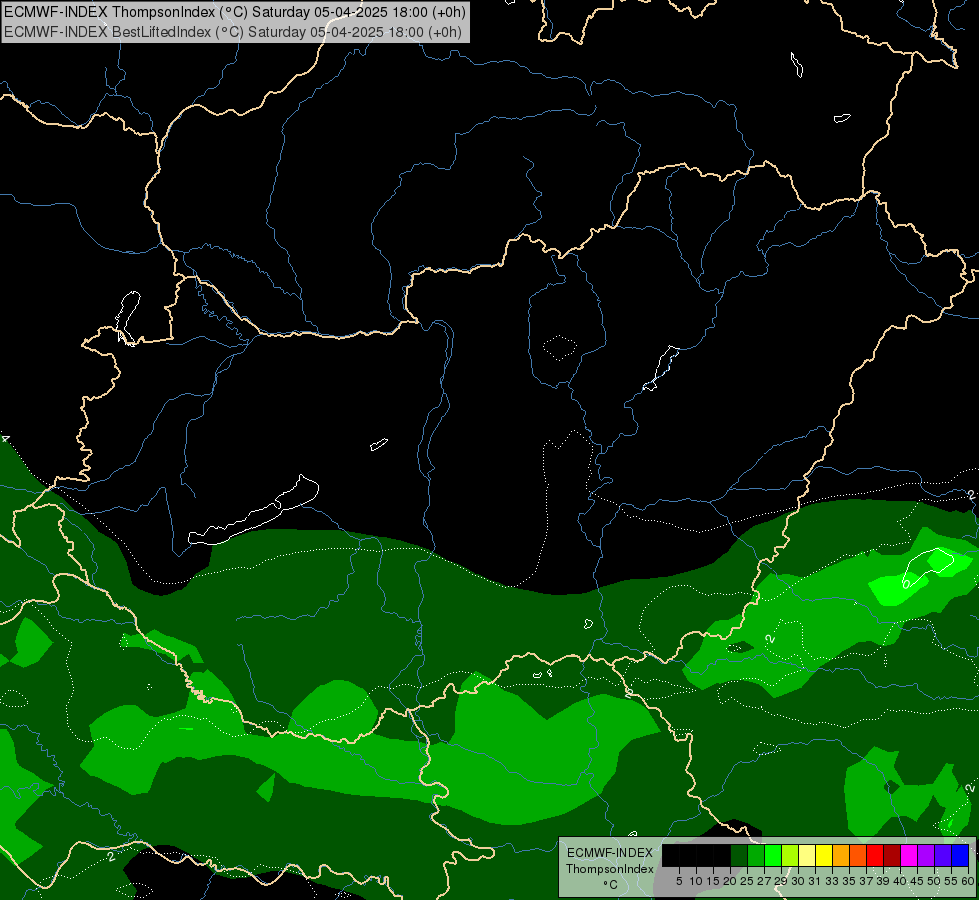This screenshot has height=900, width=979.
Task: Click the legend tick label 29
Action: pos(781,881)
